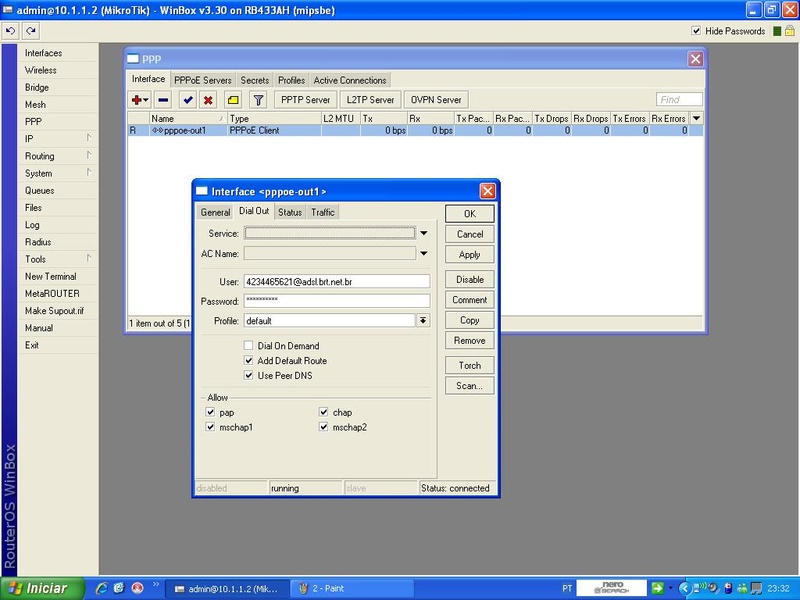Click the OK button
Viewport: 800px width, 600px height.
pyautogui.click(x=469, y=214)
